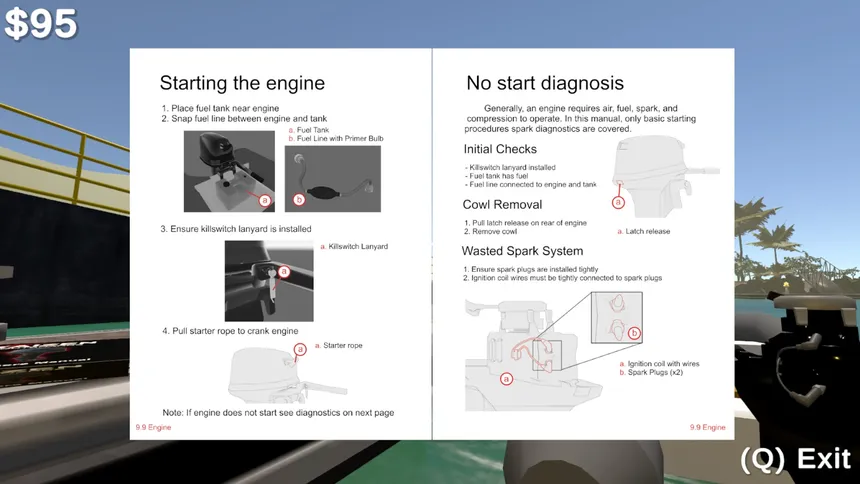Image resolution: width=860 pixels, height=484 pixels.
Task: Click the note about diagnostics on next page
Action: click(x=278, y=413)
